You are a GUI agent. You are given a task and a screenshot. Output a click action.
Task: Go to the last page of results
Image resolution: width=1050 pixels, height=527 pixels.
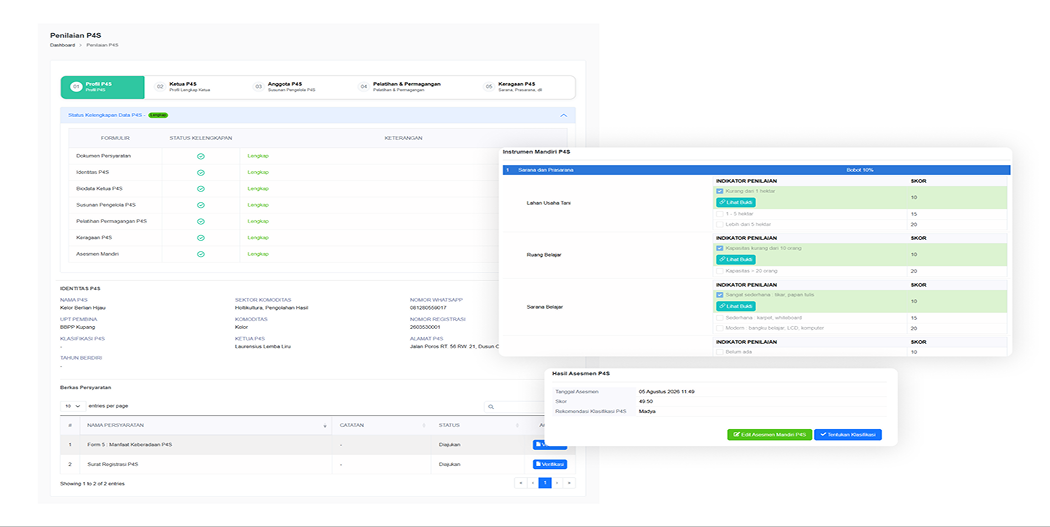pyautogui.click(x=569, y=483)
